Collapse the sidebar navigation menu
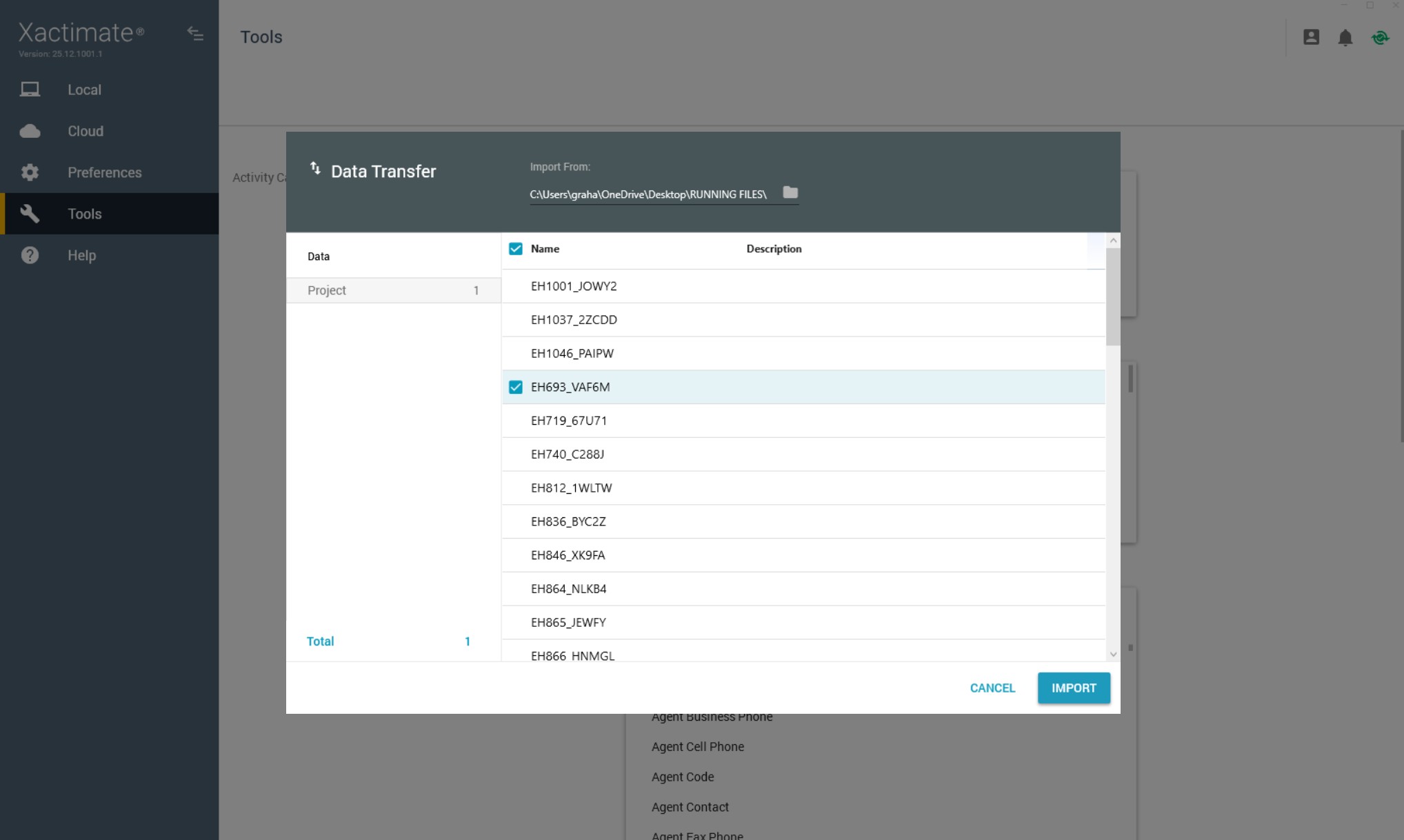 pos(195,34)
